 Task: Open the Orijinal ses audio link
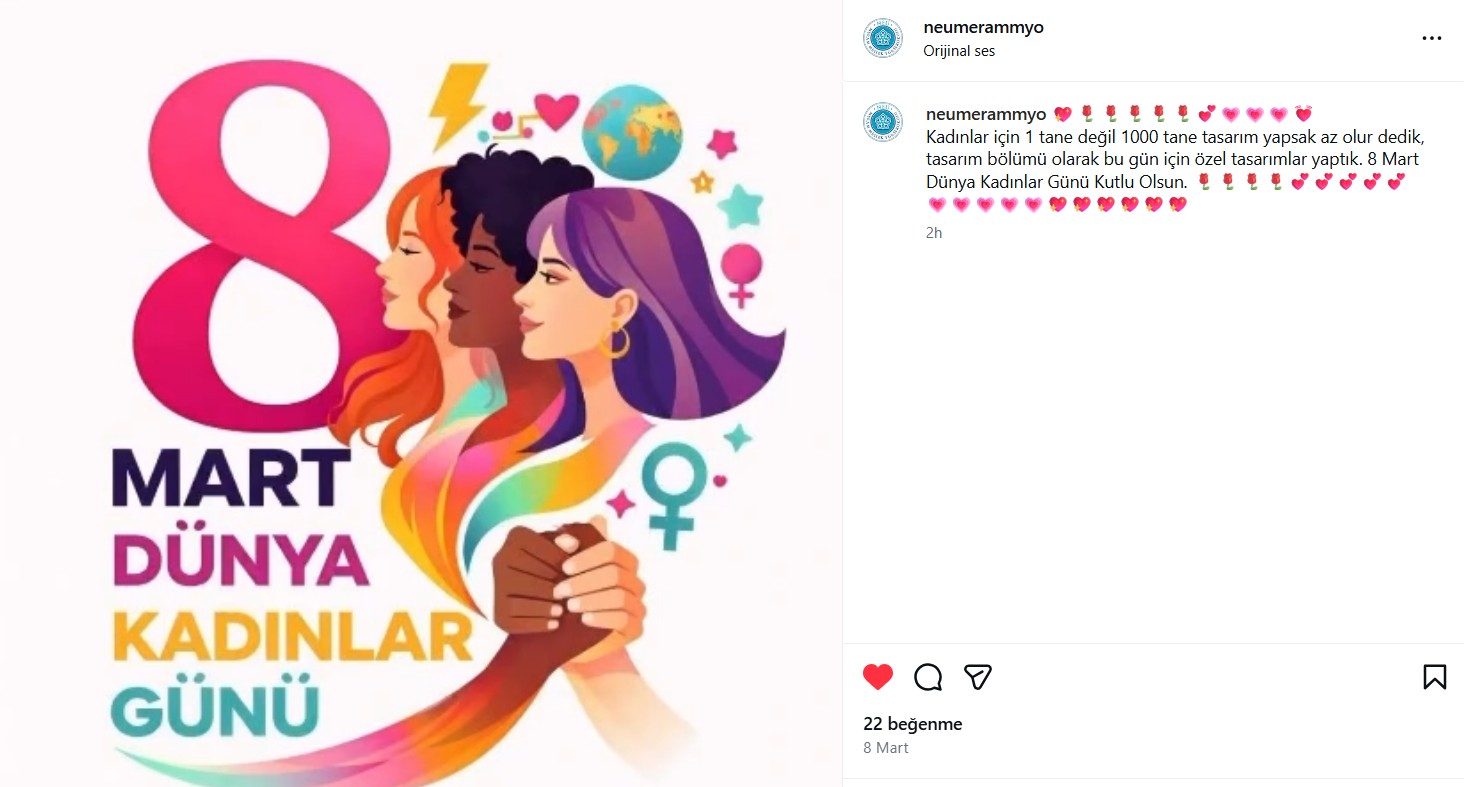tap(959, 50)
